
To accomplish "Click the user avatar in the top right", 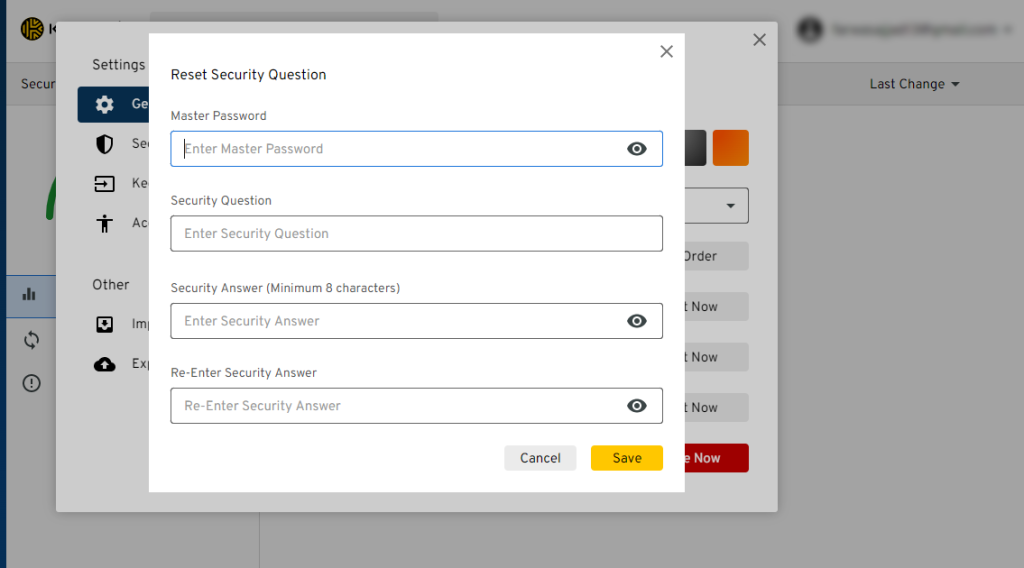I will 810,30.
